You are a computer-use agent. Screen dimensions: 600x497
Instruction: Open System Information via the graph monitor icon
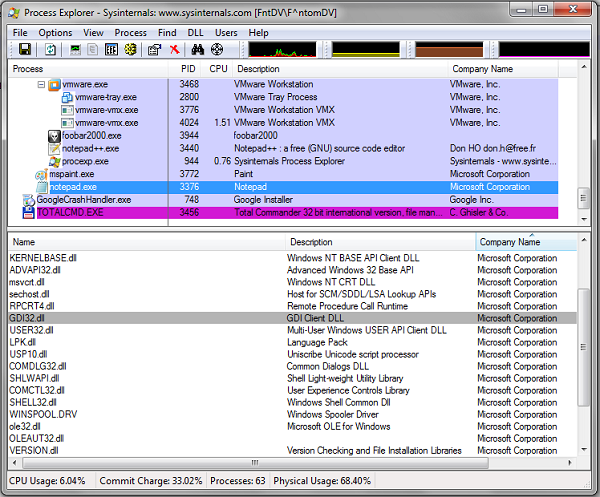pos(75,49)
